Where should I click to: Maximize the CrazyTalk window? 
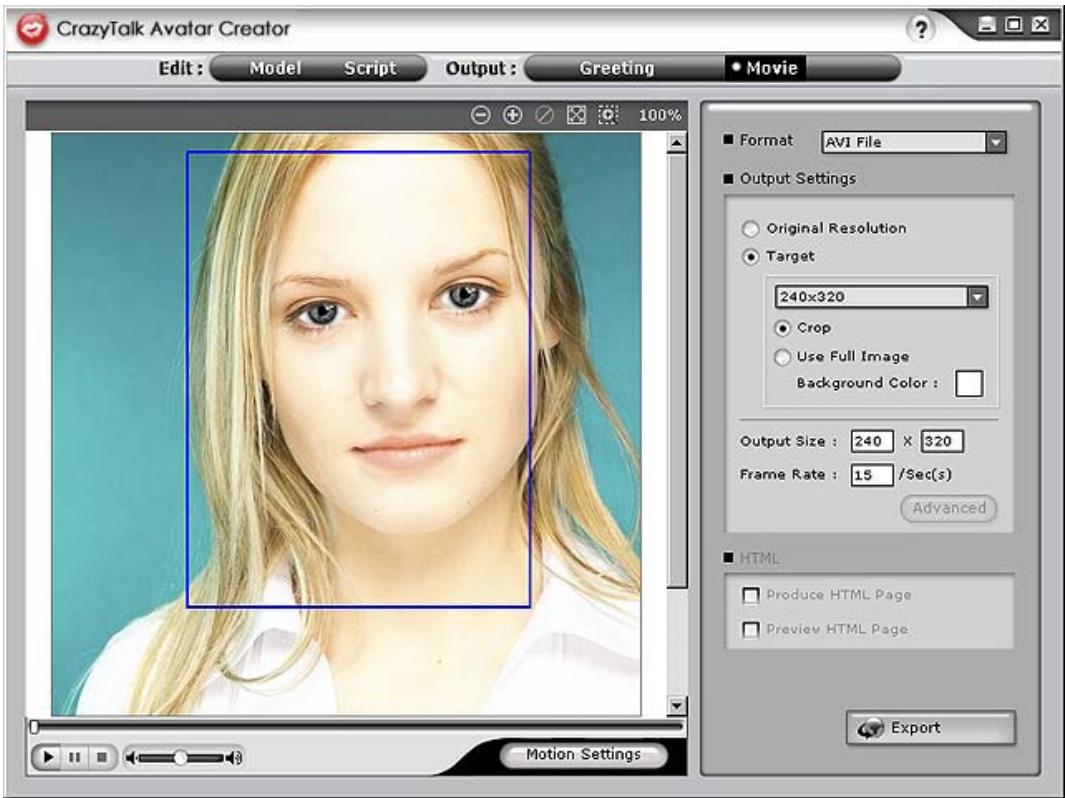pos(1013,26)
